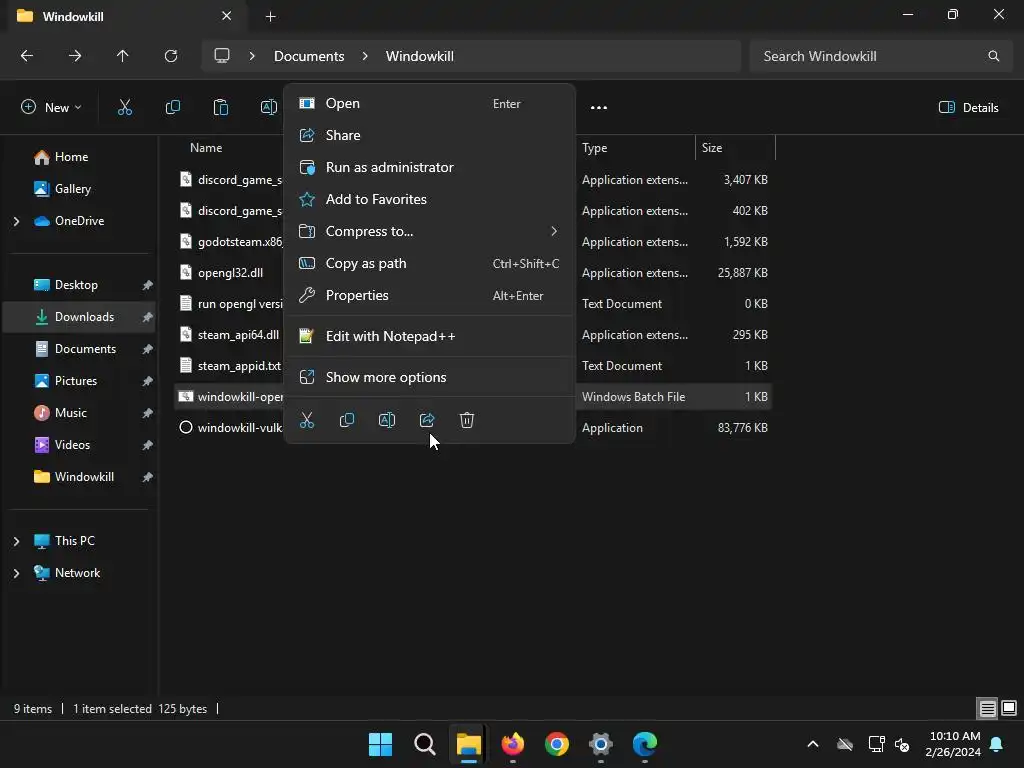Screen dimensions: 1024x768
Task: Sort by the Size column header
Action: (712, 148)
